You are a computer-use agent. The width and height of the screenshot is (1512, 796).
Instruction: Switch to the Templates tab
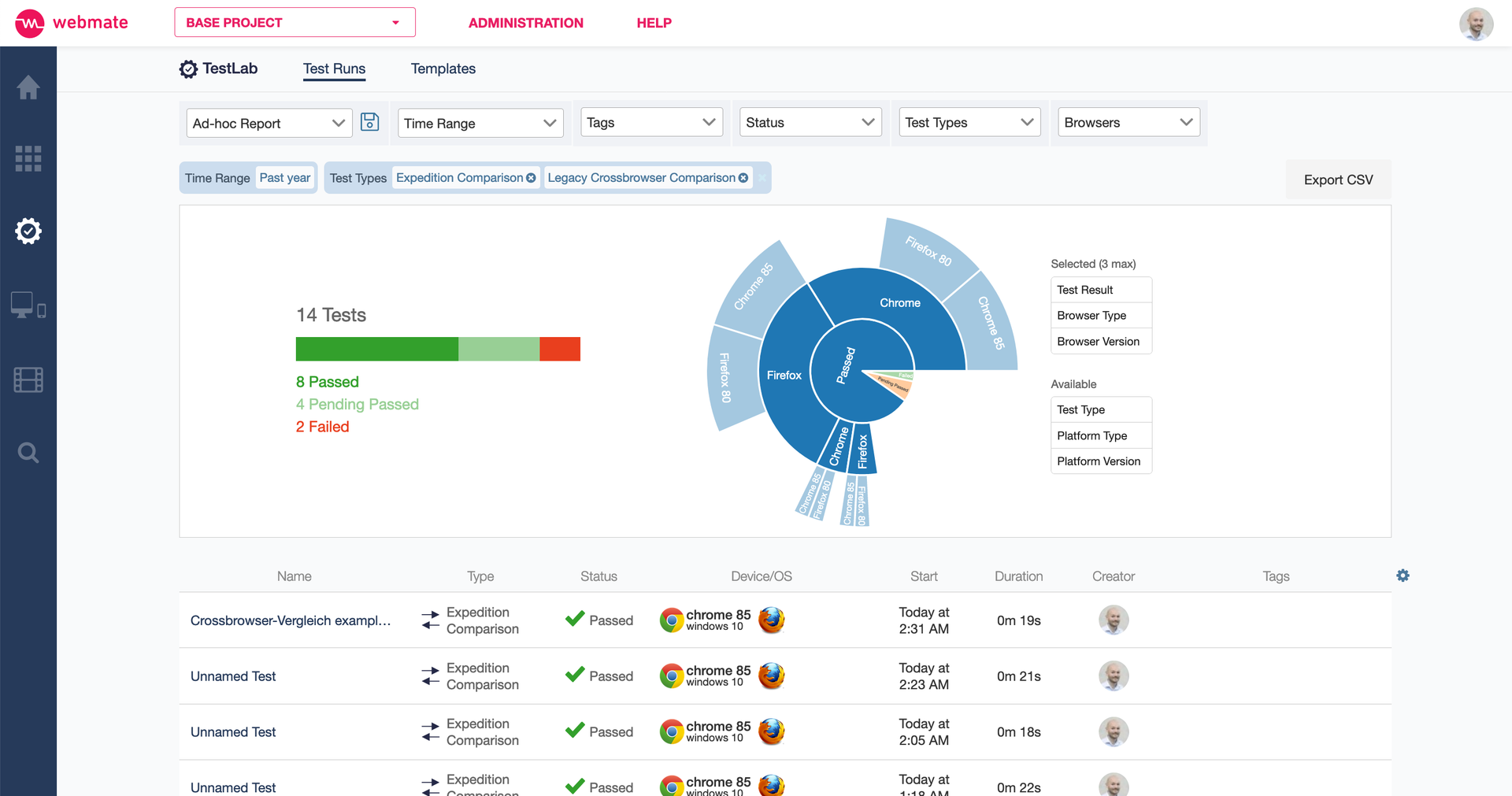[x=443, y=68]
